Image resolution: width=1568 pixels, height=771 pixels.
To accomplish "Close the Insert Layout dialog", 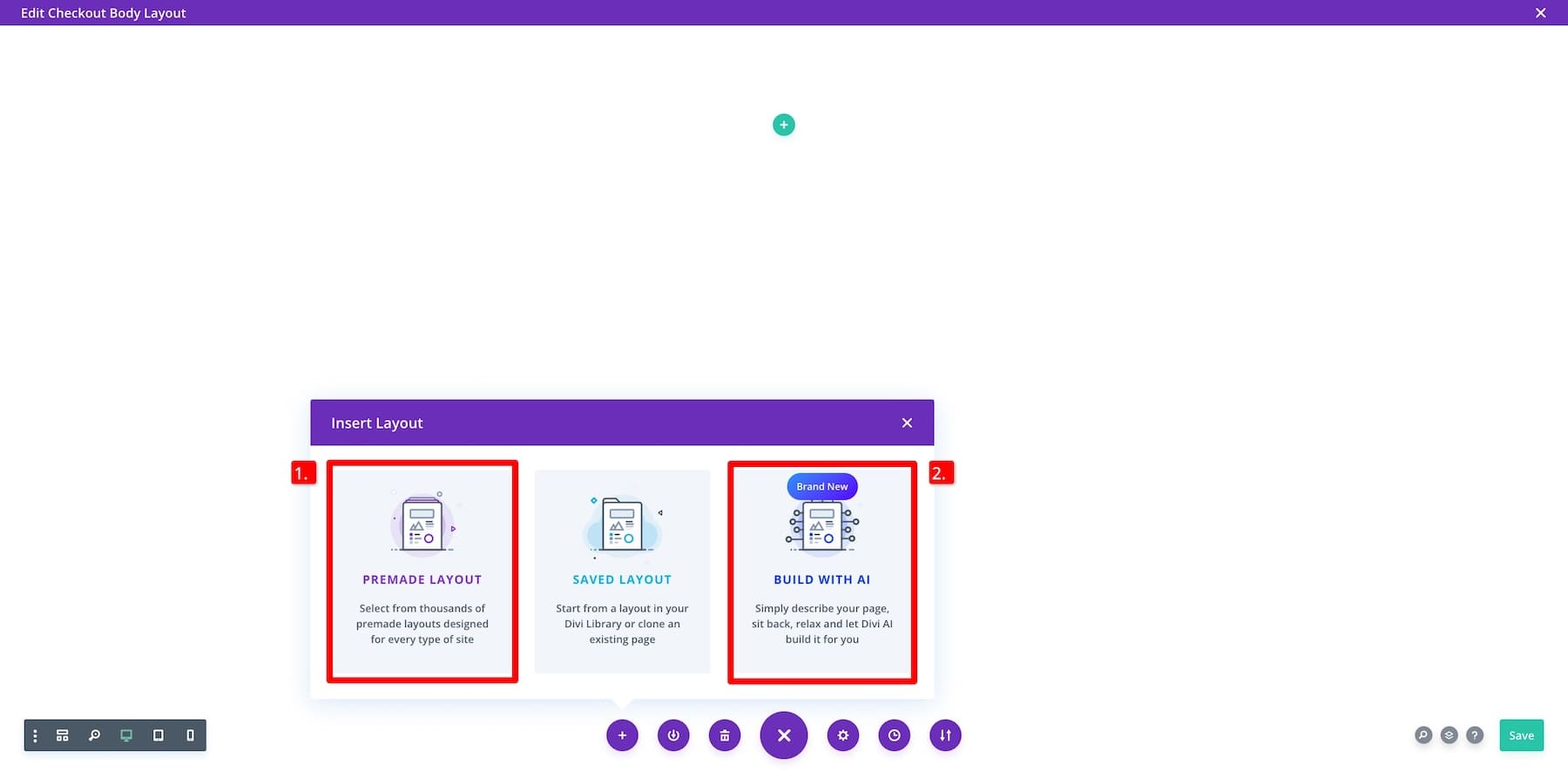I will tap(907, 423).
